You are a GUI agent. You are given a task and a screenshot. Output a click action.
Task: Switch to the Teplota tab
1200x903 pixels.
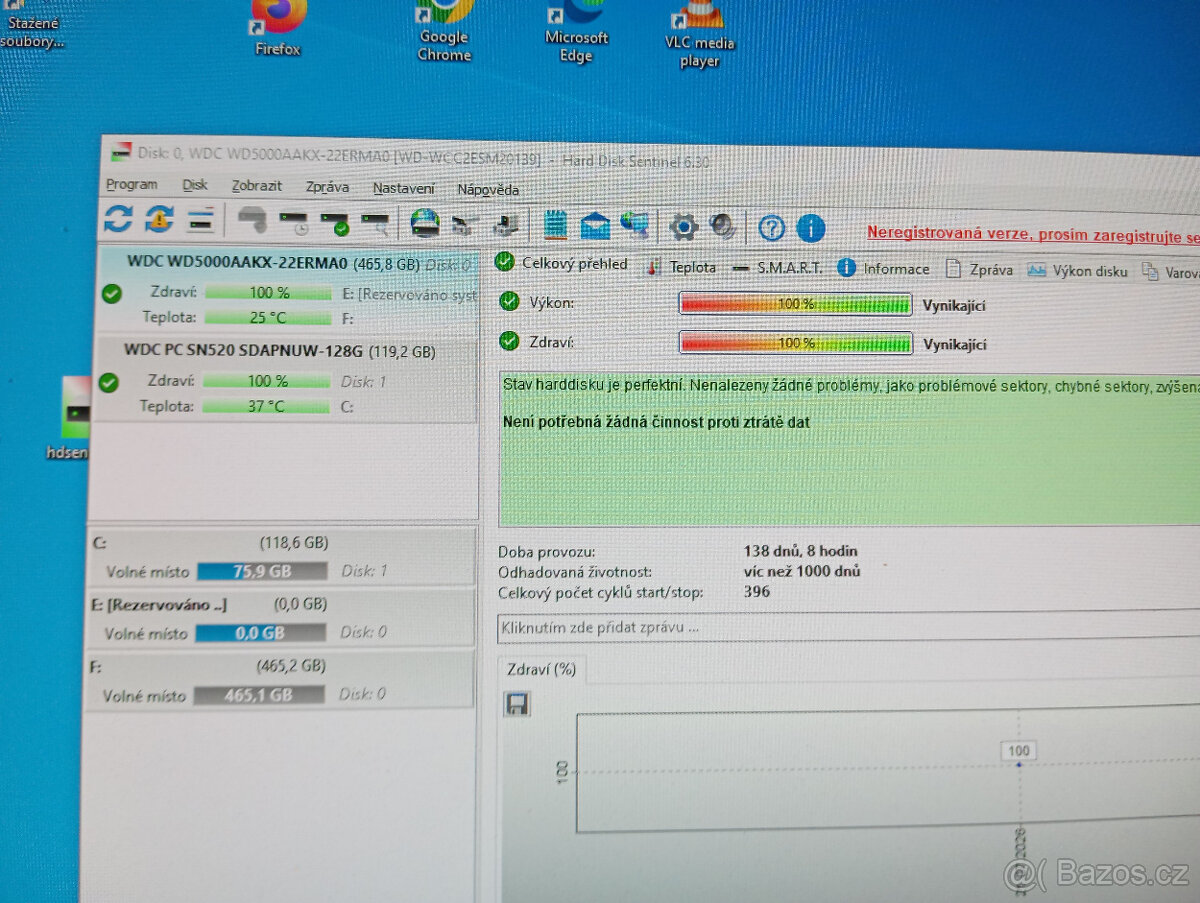[x=682, y=267]
